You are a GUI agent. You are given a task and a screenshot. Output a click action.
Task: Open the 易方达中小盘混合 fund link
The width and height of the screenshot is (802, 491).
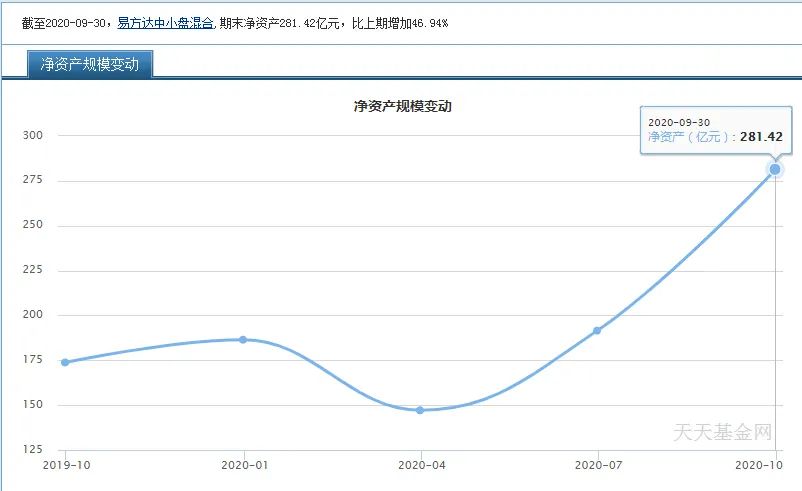click(165, 23)
